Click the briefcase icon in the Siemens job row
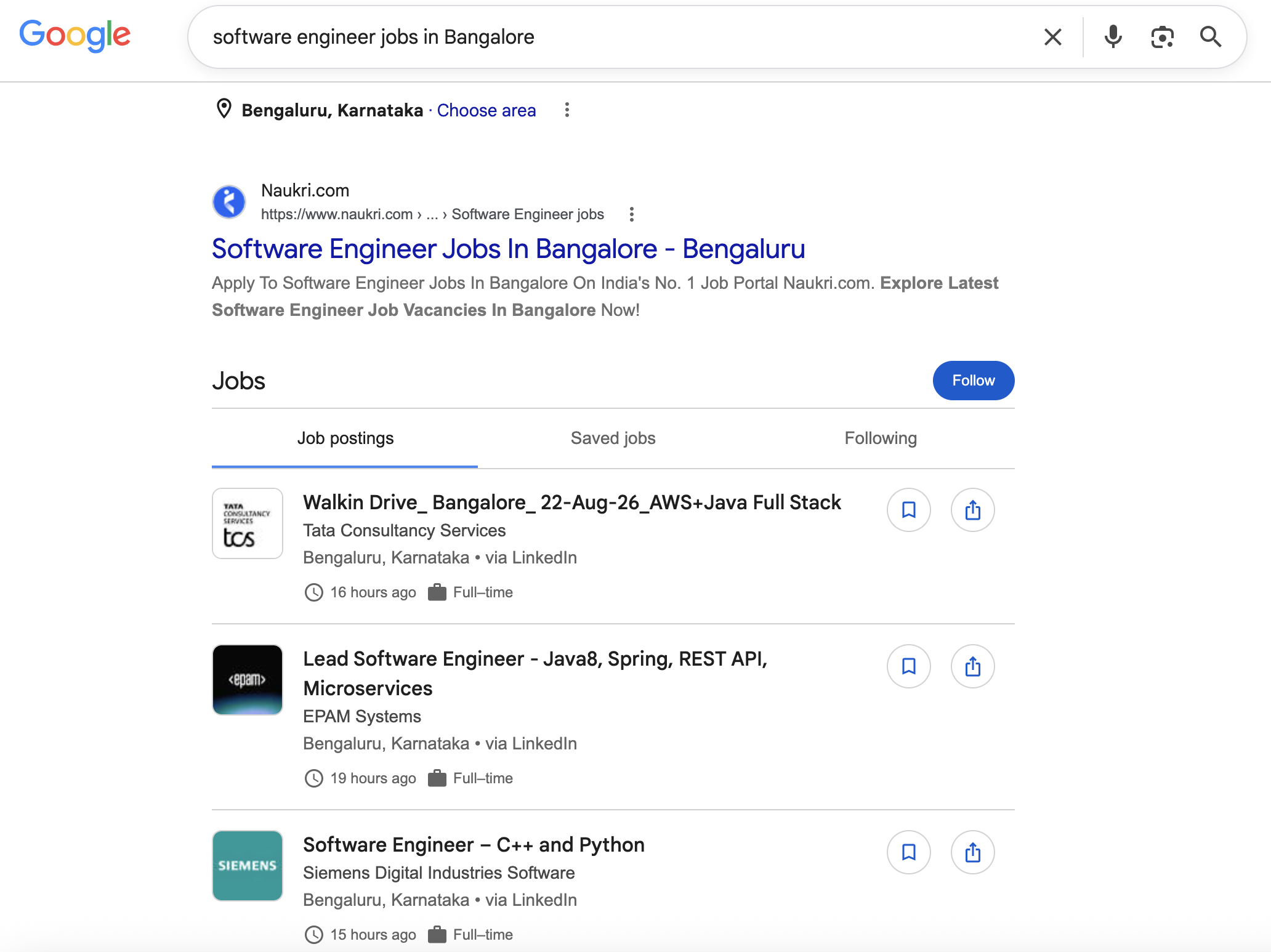The width and height of the screenshot is (1271, 952). (437, 935)
